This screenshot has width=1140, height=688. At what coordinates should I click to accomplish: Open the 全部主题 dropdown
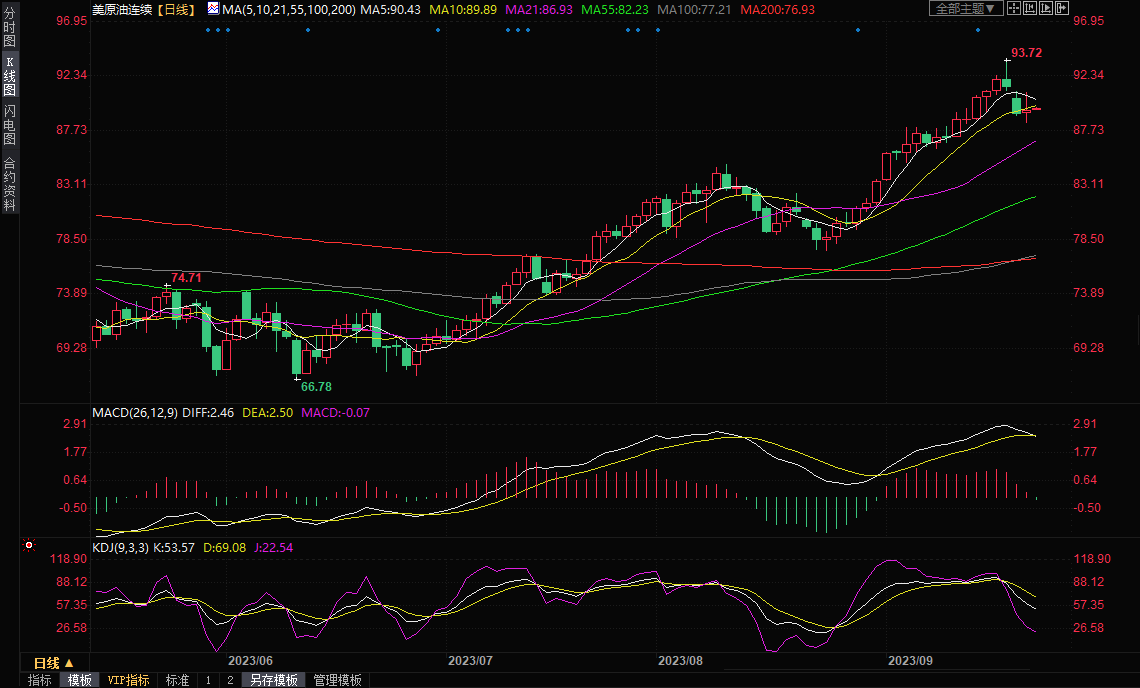coord(965,8)
